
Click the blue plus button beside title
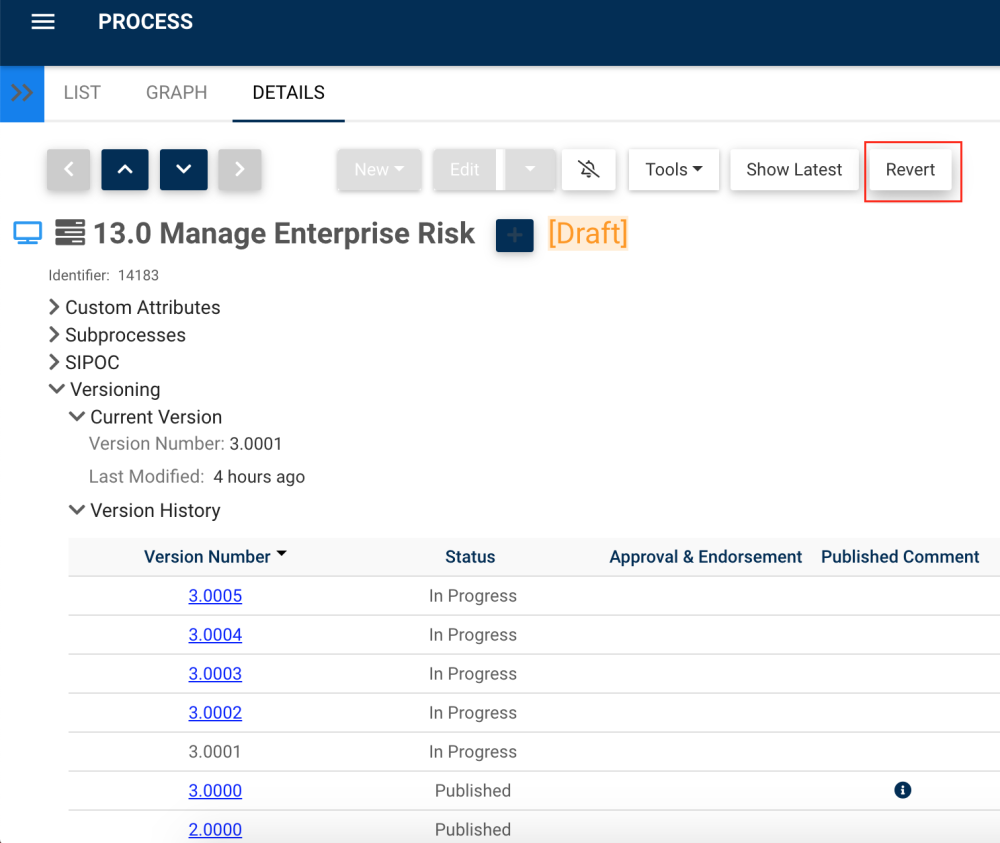514,235
